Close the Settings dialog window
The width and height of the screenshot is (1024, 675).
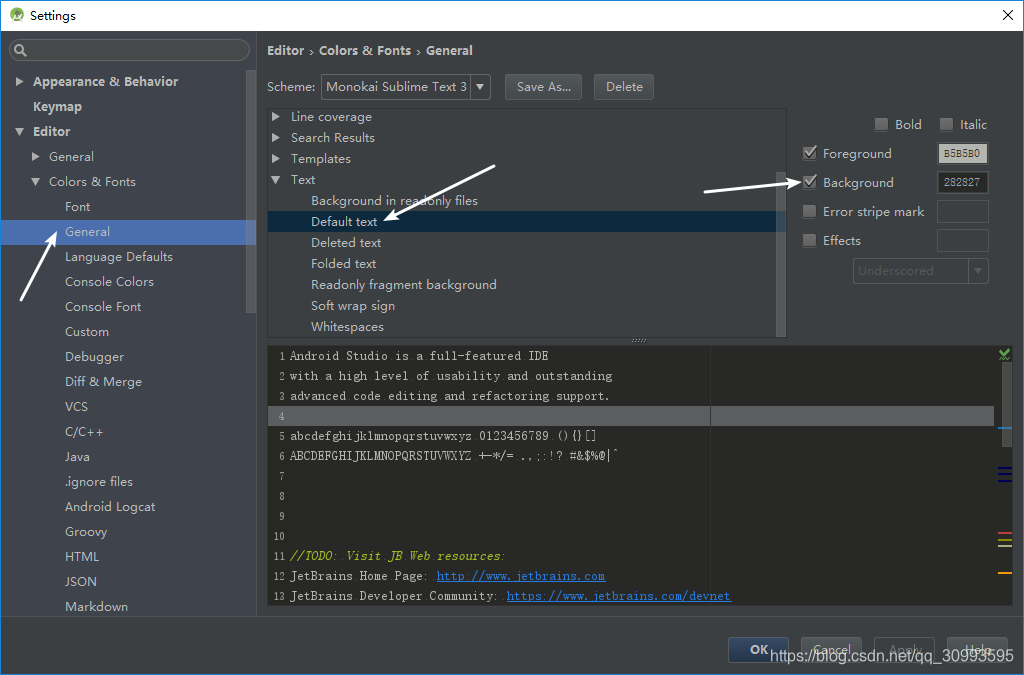tap(1008, 15)
